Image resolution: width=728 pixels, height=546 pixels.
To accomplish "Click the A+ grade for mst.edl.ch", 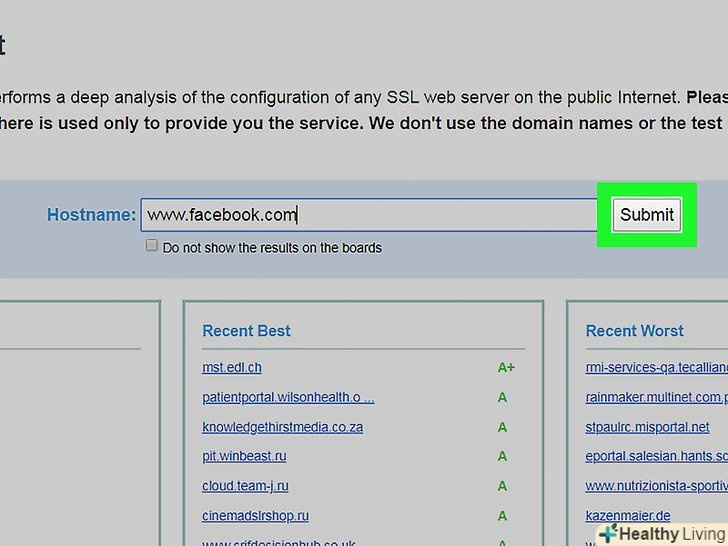I will click(x=506, y=367).
